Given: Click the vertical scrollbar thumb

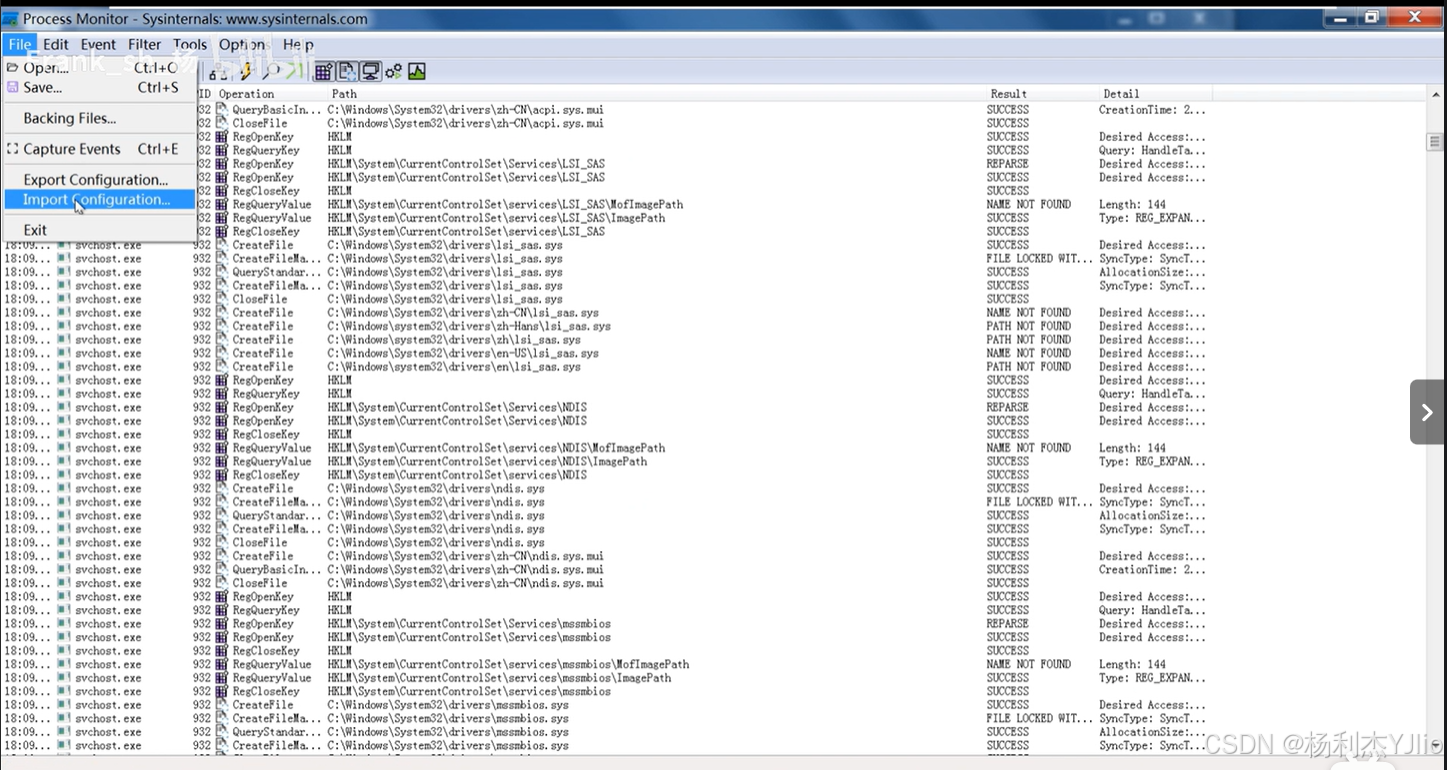Looking at the screenshot, I should coord(1435,143).
